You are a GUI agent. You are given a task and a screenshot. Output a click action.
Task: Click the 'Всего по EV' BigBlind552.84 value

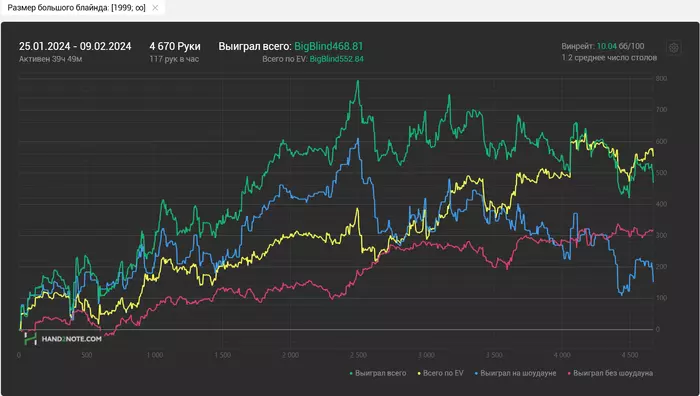coord(337,59)
